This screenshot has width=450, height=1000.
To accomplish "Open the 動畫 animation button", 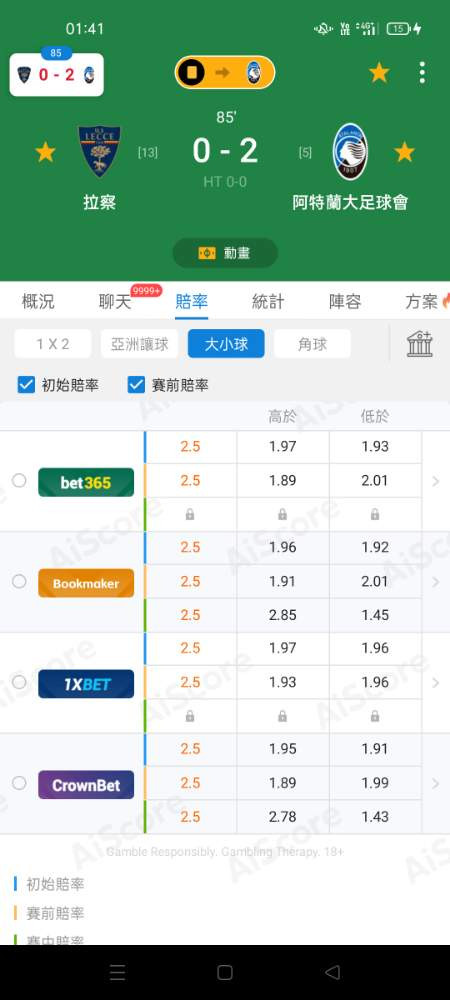I will pyautogui.click(x=225, y=253).
